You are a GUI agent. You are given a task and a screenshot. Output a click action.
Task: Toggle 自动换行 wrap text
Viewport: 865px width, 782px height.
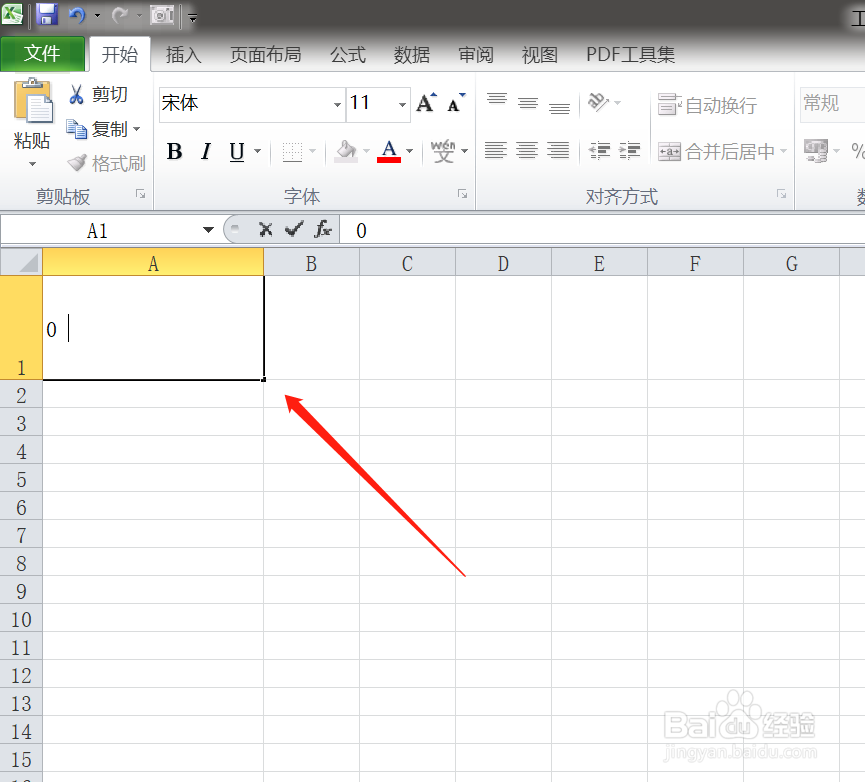[707, 105]
